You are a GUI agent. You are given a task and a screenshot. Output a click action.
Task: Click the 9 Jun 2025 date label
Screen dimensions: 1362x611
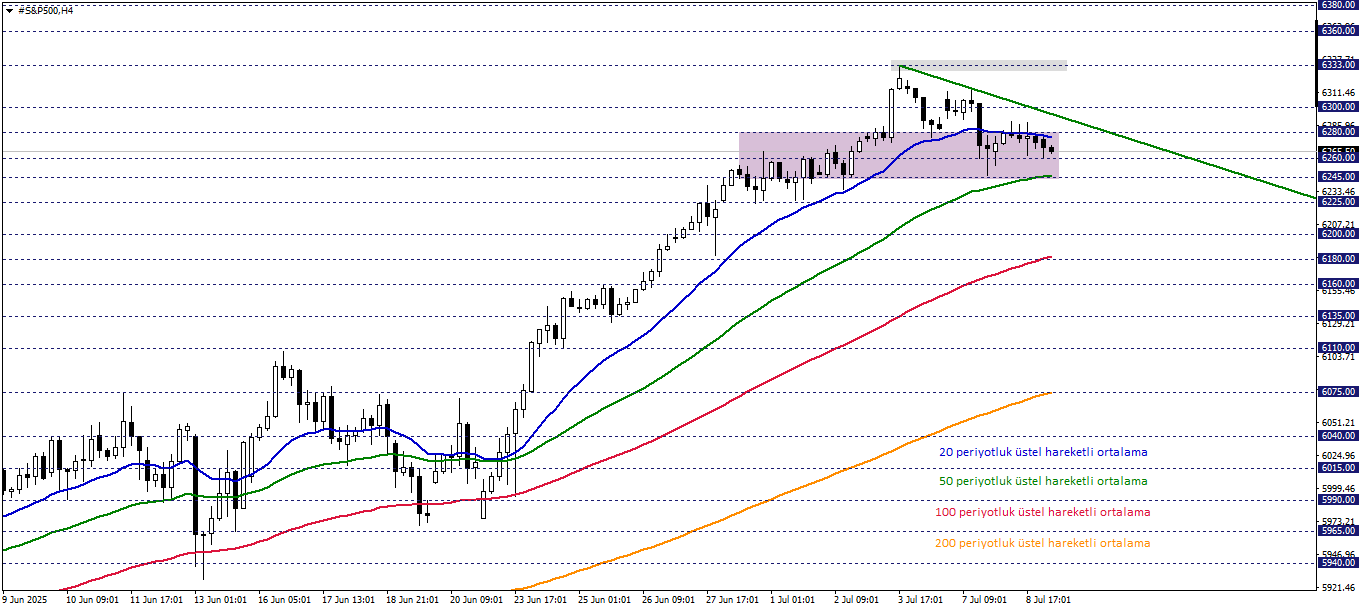(24, 601)
